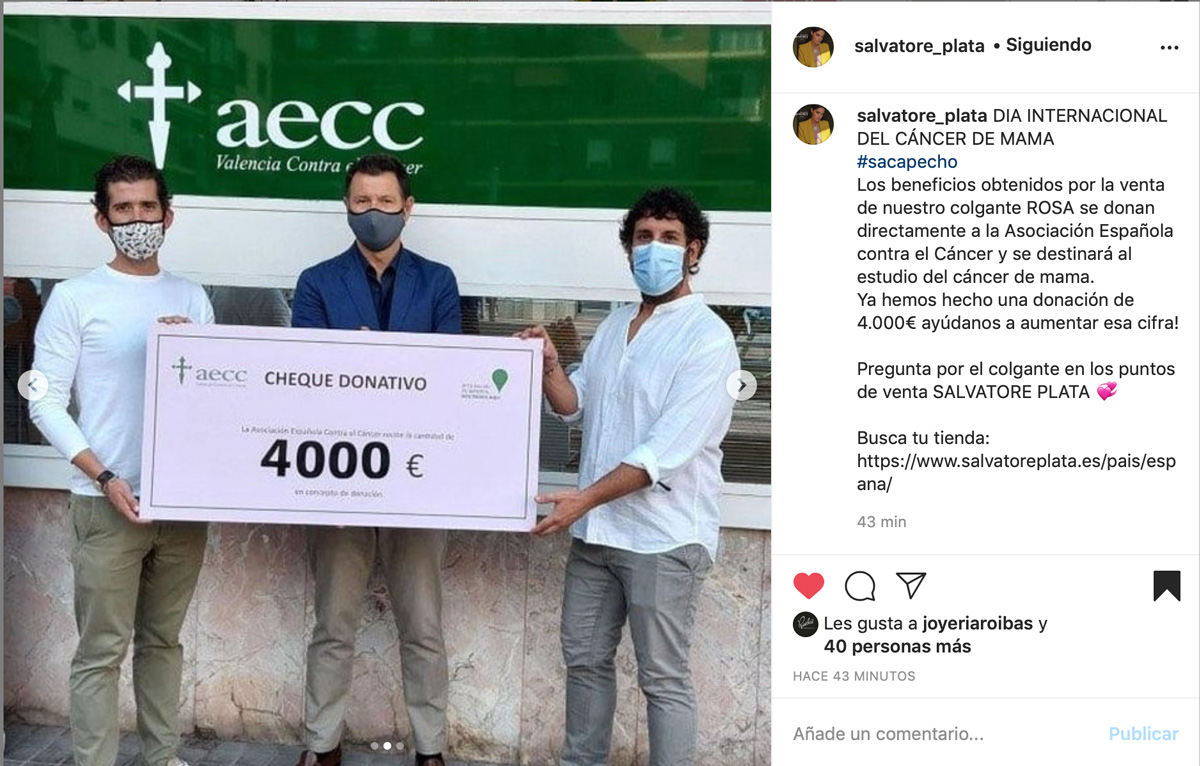The height and width of the screenshot is (766, 1200).
Task: Open the HACE 43 MINUTOS timestamp
Action: pos(854,676)
